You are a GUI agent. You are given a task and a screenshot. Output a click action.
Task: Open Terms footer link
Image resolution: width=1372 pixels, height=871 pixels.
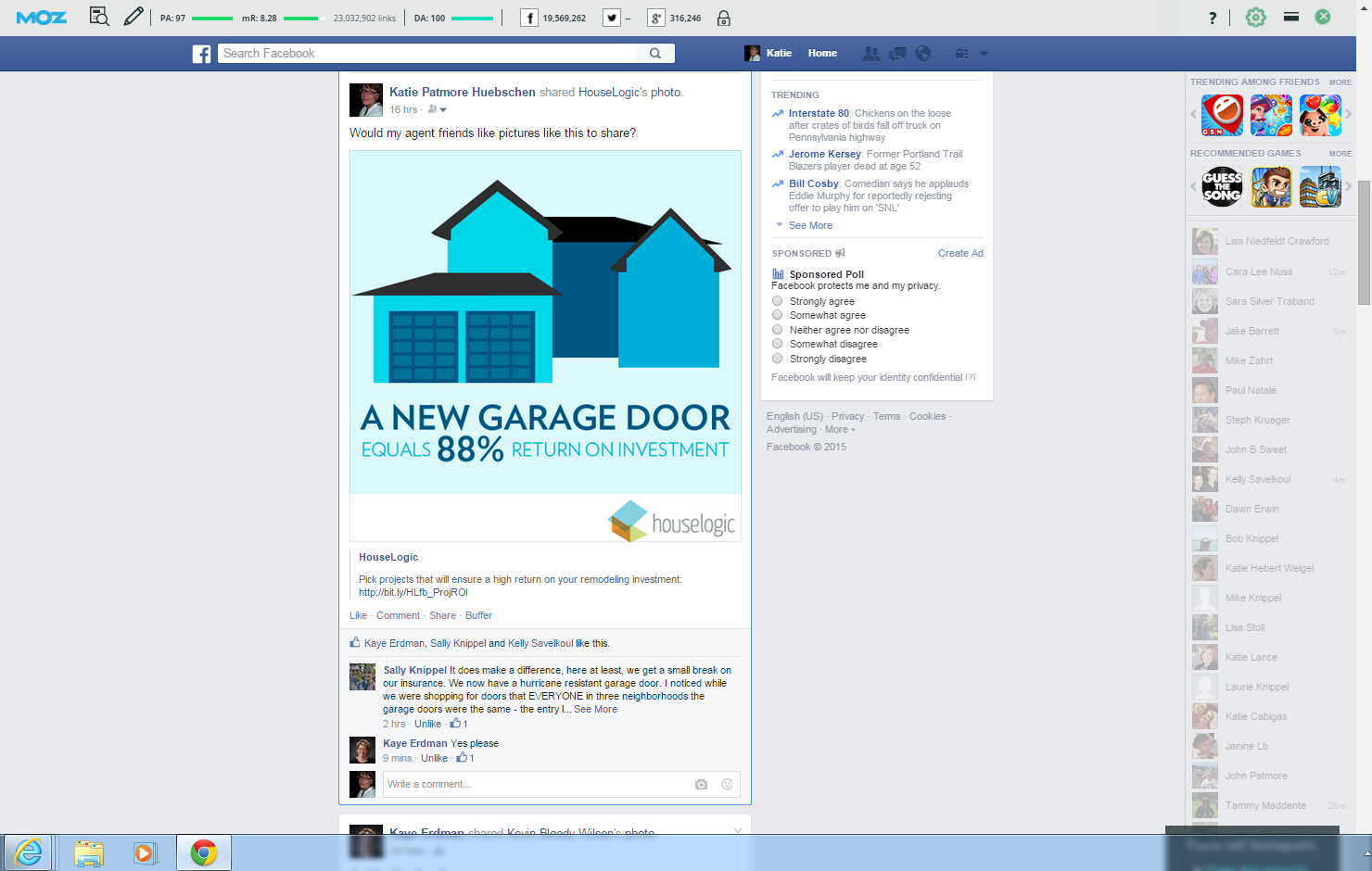886,416
